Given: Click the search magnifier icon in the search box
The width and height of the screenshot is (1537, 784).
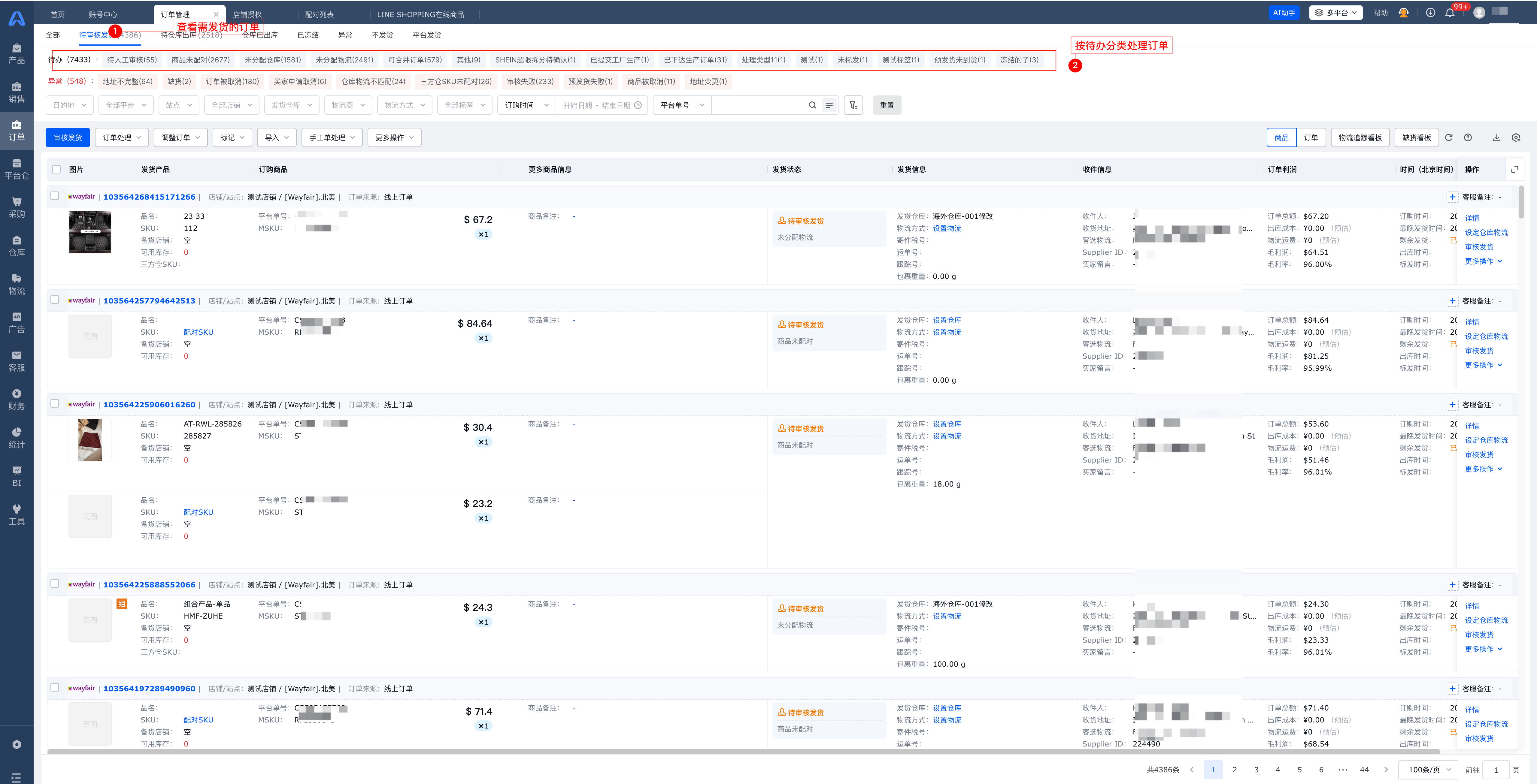Looking at the screenshot, I should pos(812,105).
